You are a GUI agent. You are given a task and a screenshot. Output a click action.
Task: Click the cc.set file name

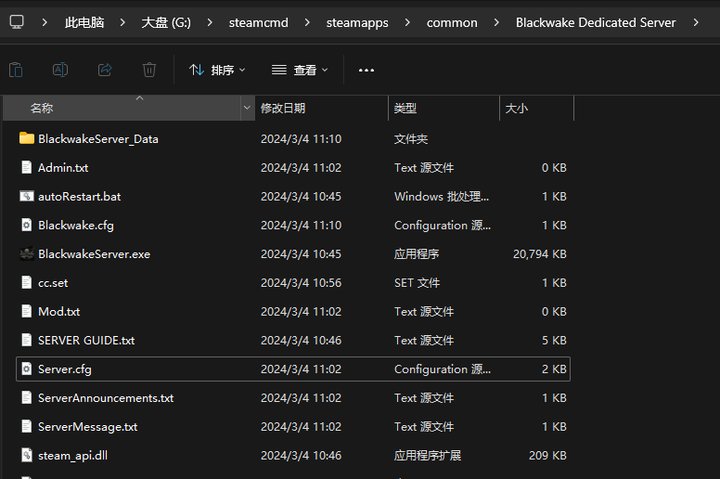(x=53, y=283)
